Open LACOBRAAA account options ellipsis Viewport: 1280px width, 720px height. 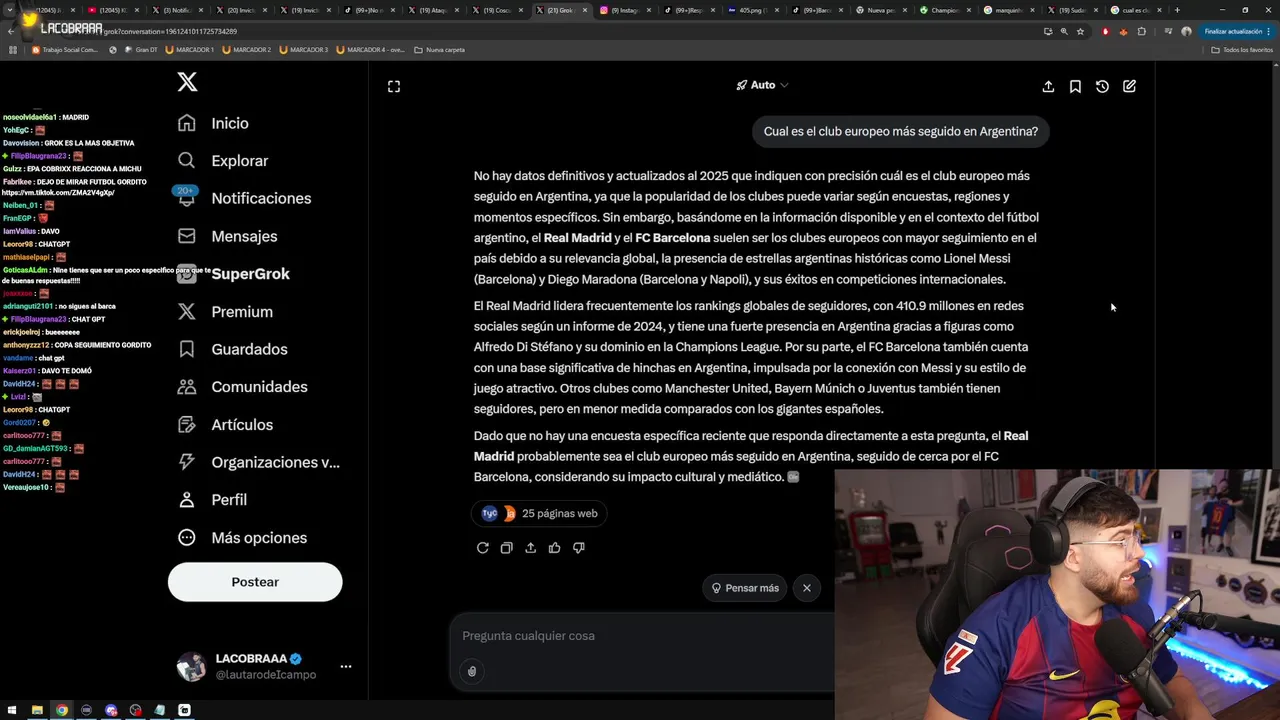(x=345, y=666)
